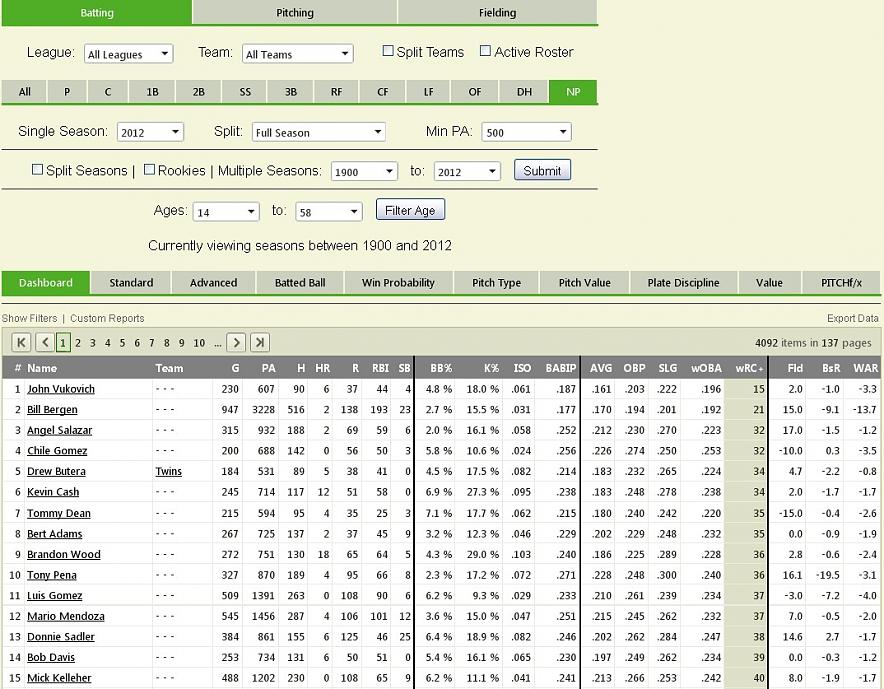Sort table by Name column header
Viewport: 884px width, 689px height.
(42, 368)
